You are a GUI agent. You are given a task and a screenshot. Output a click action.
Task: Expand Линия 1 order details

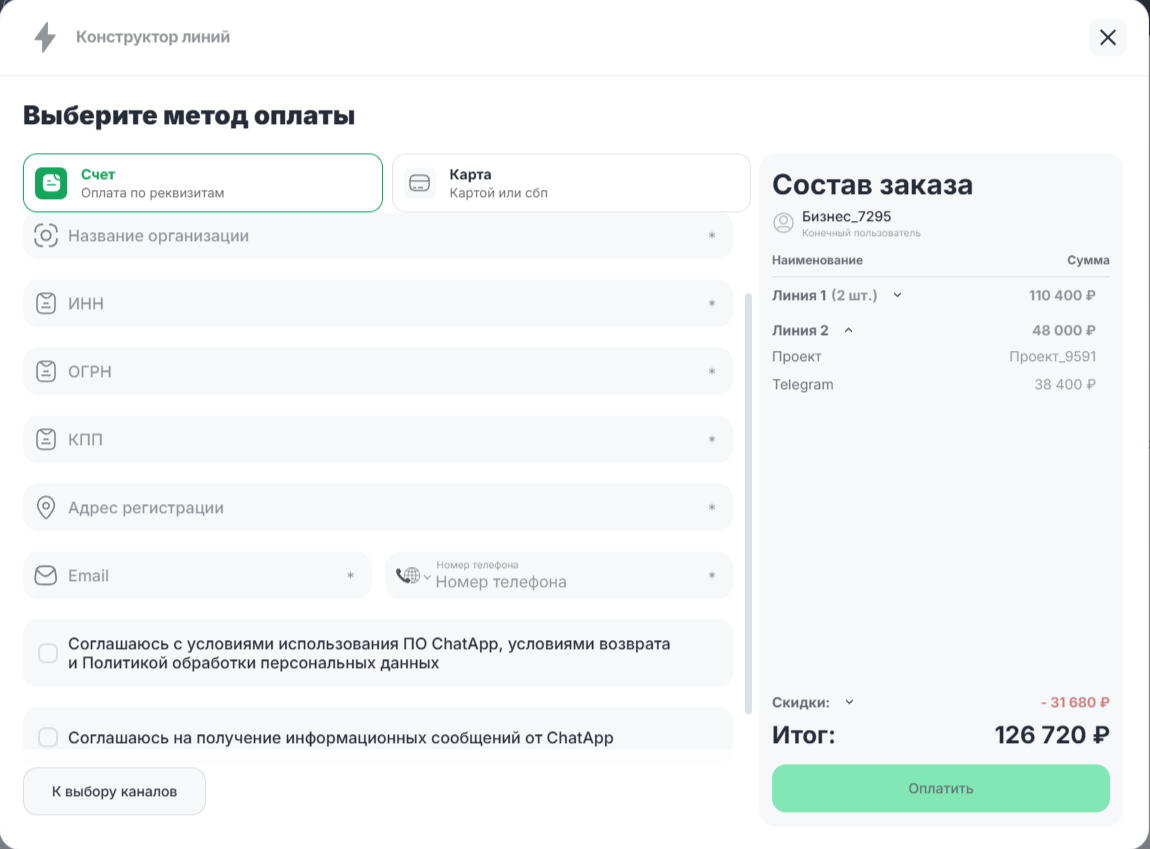(x=897, y=295)
